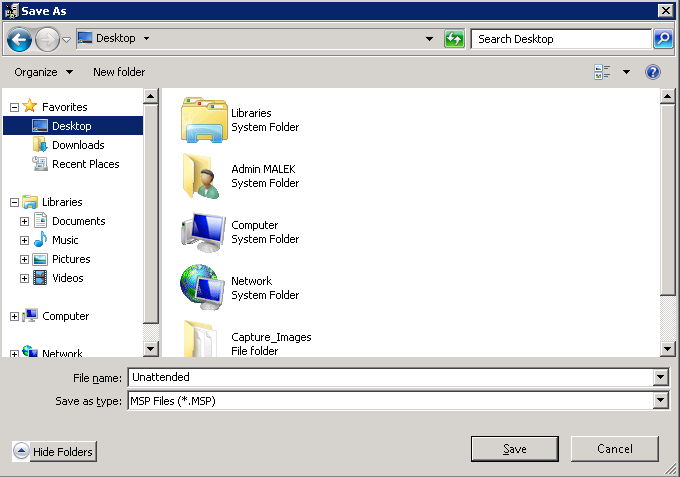Click the Desktop icon in address bar
Viewport: 680px width, 477px height.
coord(85,38)
